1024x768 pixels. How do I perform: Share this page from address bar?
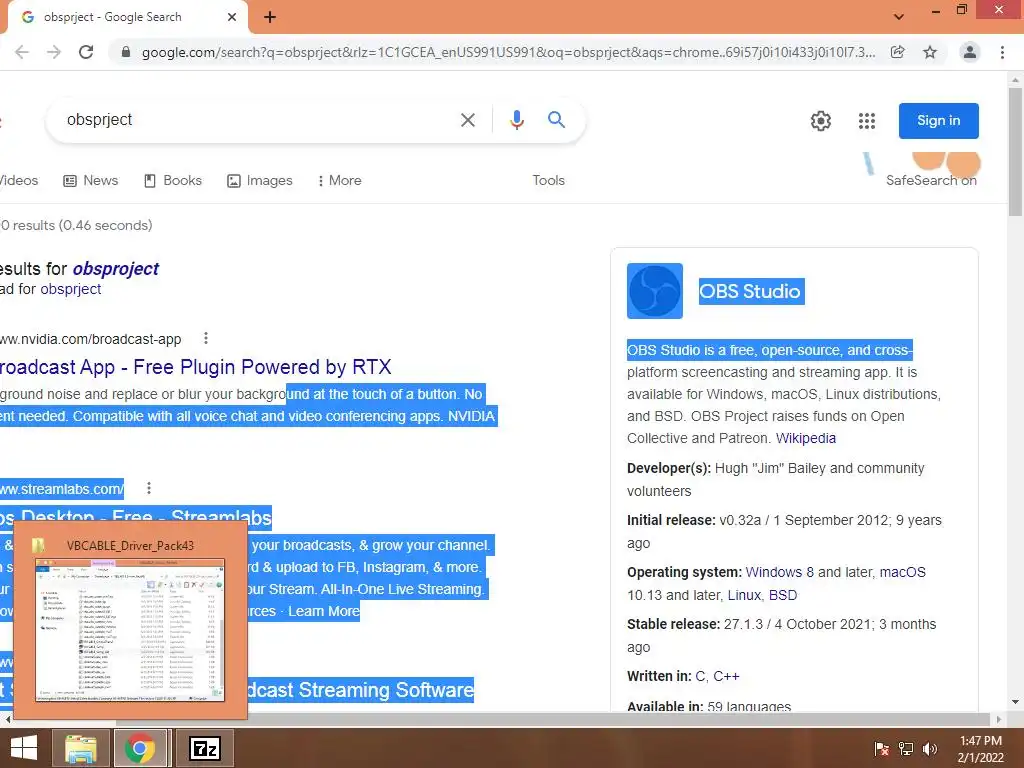898,52
